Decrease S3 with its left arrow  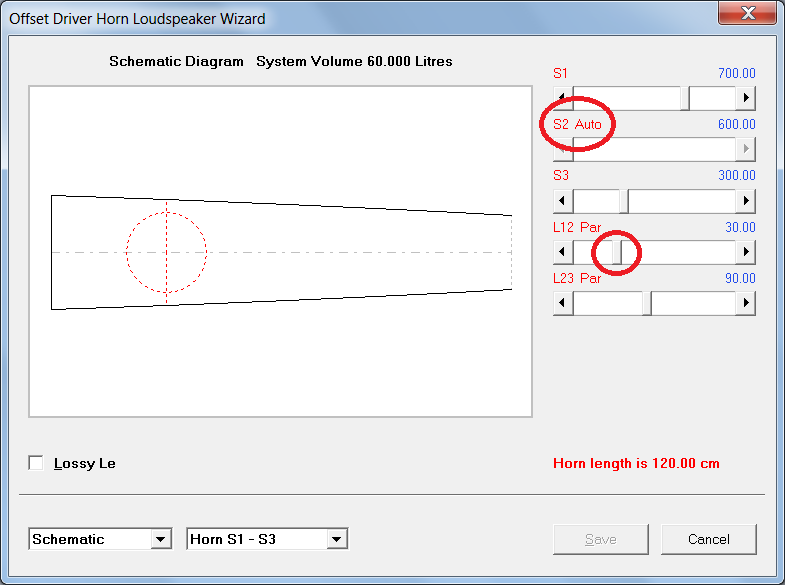563,201
